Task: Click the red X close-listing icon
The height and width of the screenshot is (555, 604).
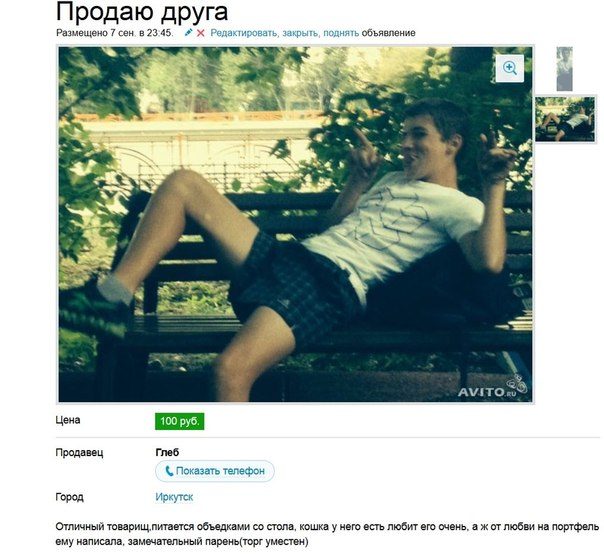Action: tap(200, 33)
